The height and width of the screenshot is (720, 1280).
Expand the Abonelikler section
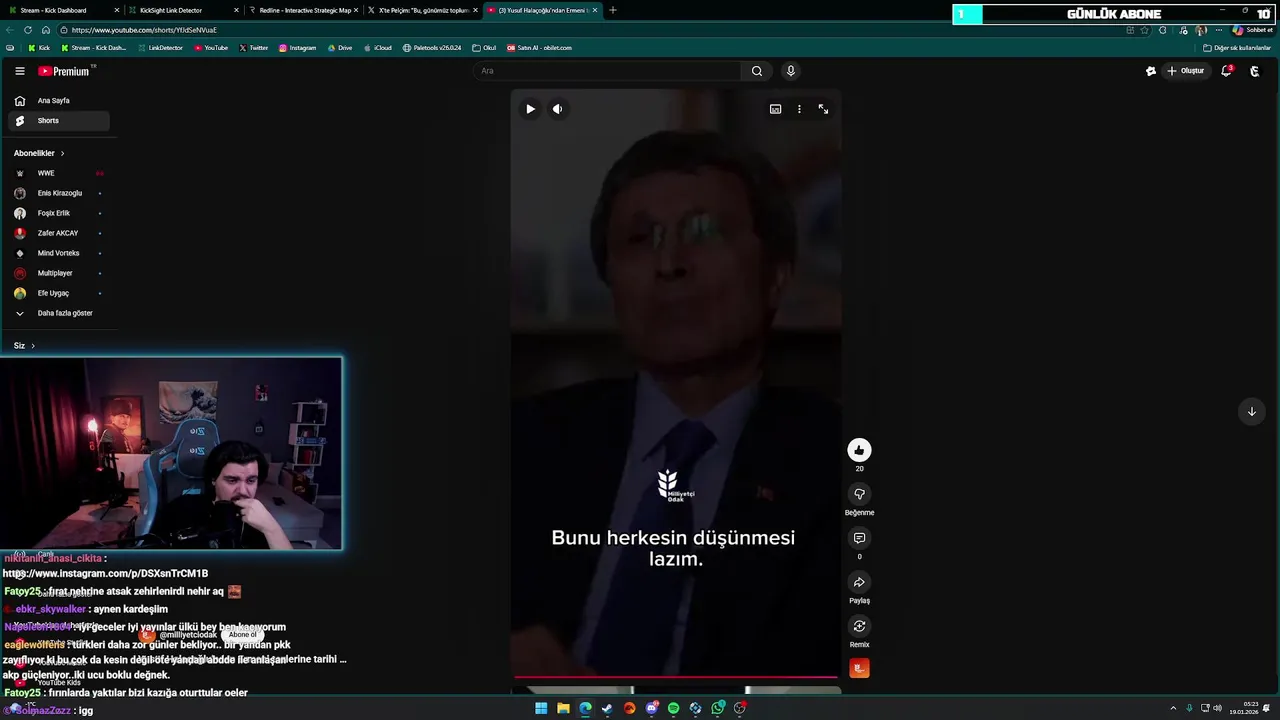39,153
